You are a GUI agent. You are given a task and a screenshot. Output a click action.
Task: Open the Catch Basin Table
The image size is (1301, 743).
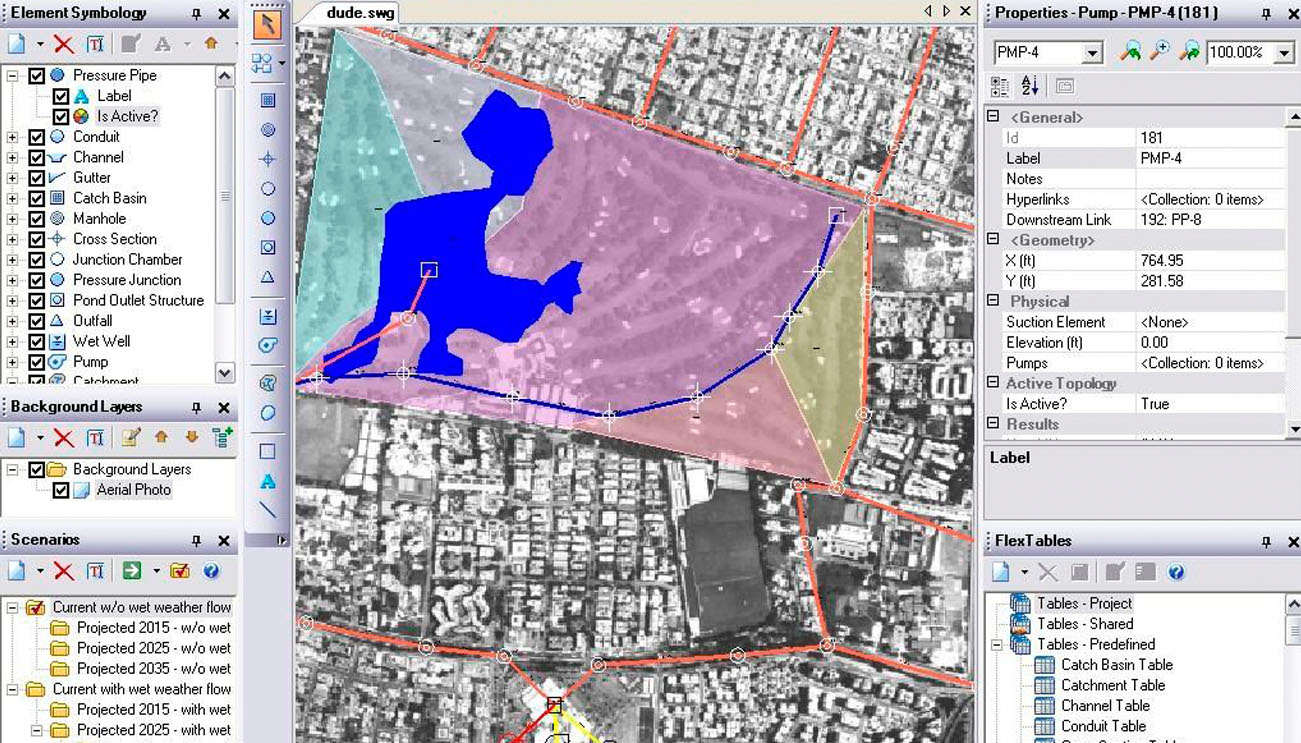coord(1116,665)
